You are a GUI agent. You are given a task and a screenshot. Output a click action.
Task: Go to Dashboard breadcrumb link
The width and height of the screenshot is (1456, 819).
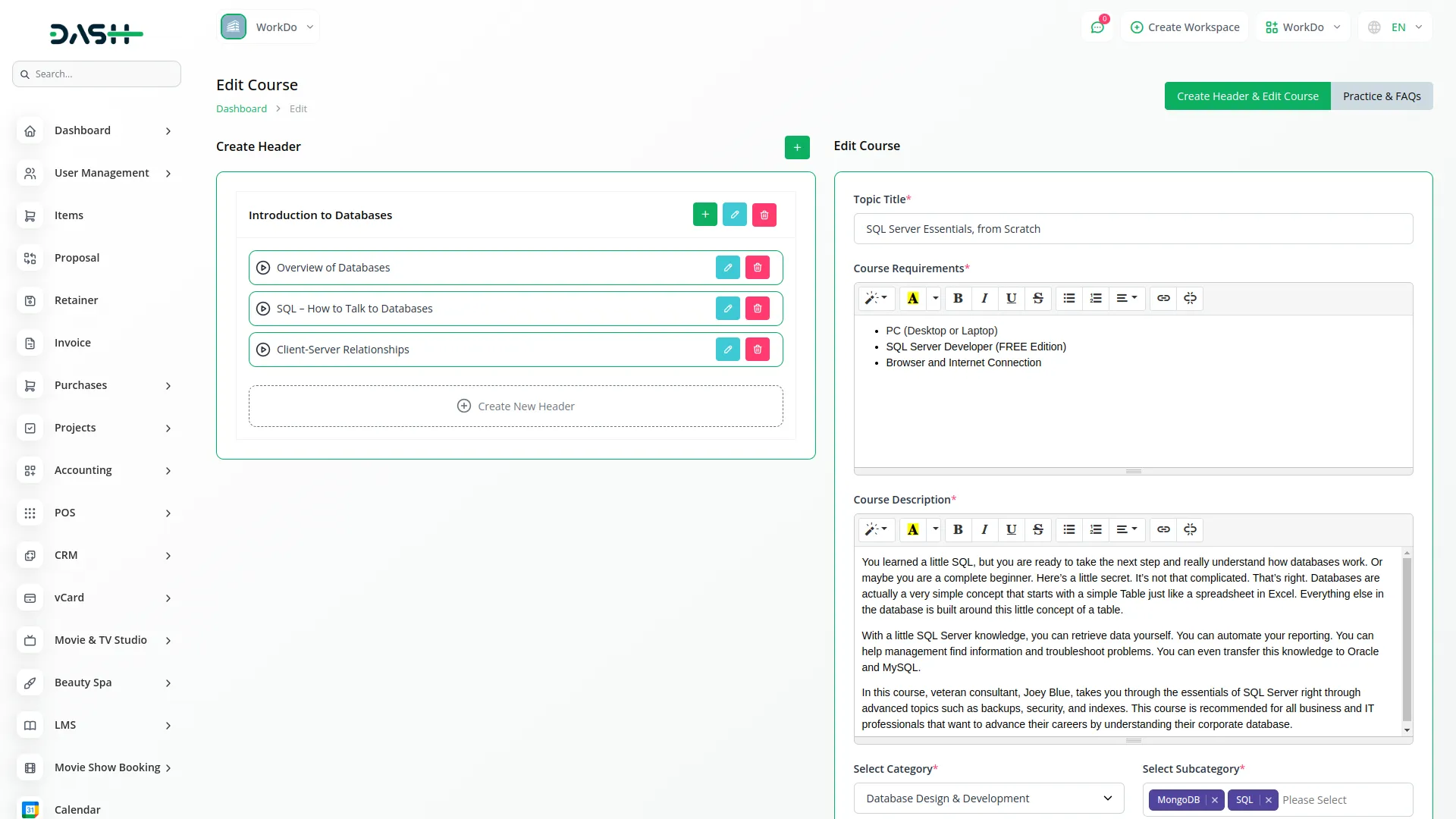click(241, 108)
